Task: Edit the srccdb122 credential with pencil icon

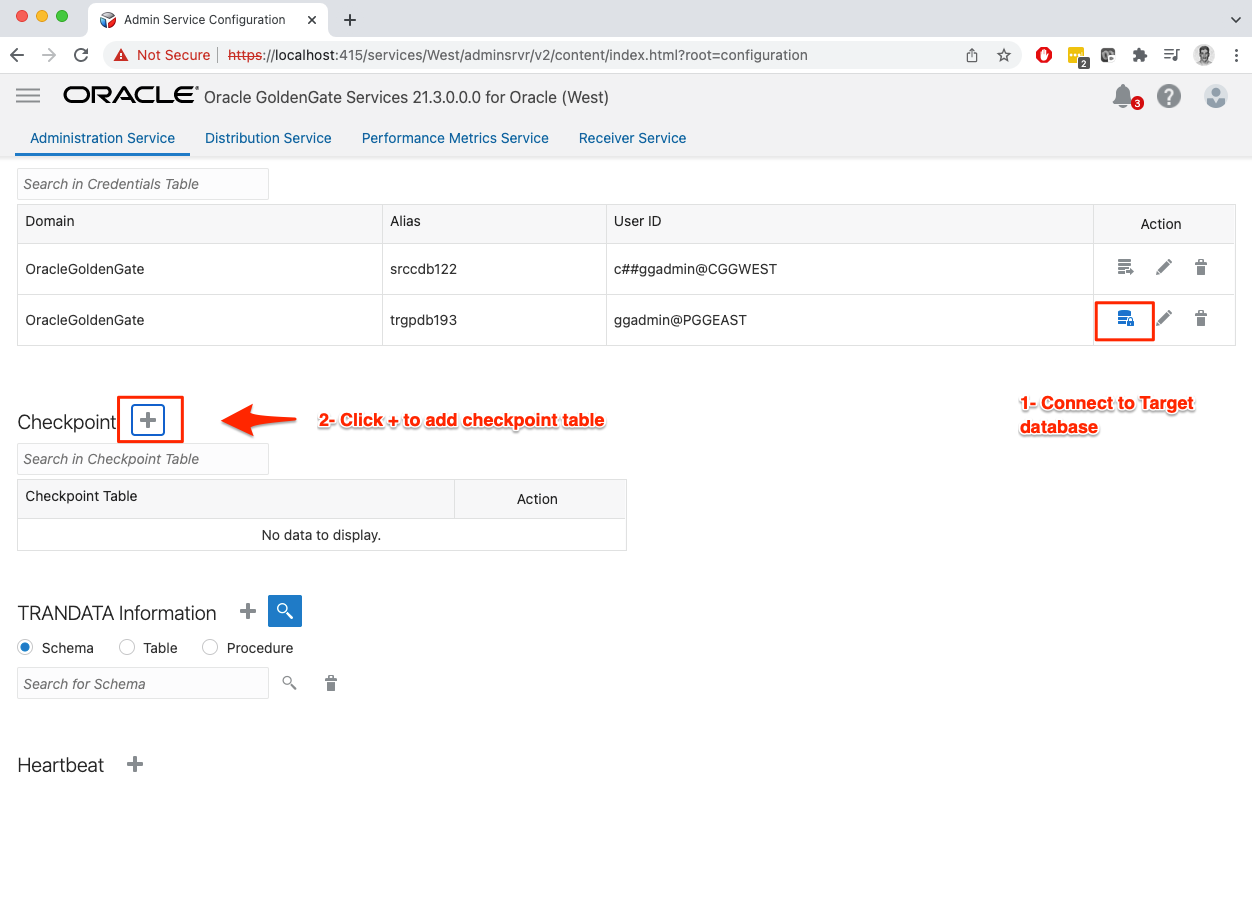Action: [1164, 267]
